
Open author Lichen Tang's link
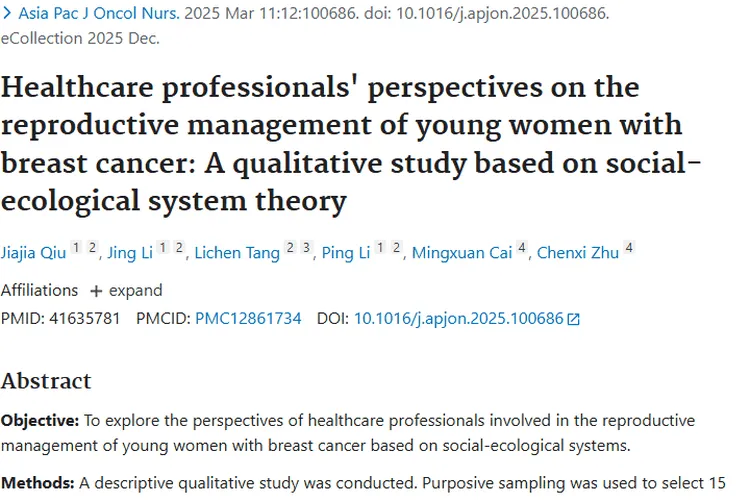[x=237, y=253]
